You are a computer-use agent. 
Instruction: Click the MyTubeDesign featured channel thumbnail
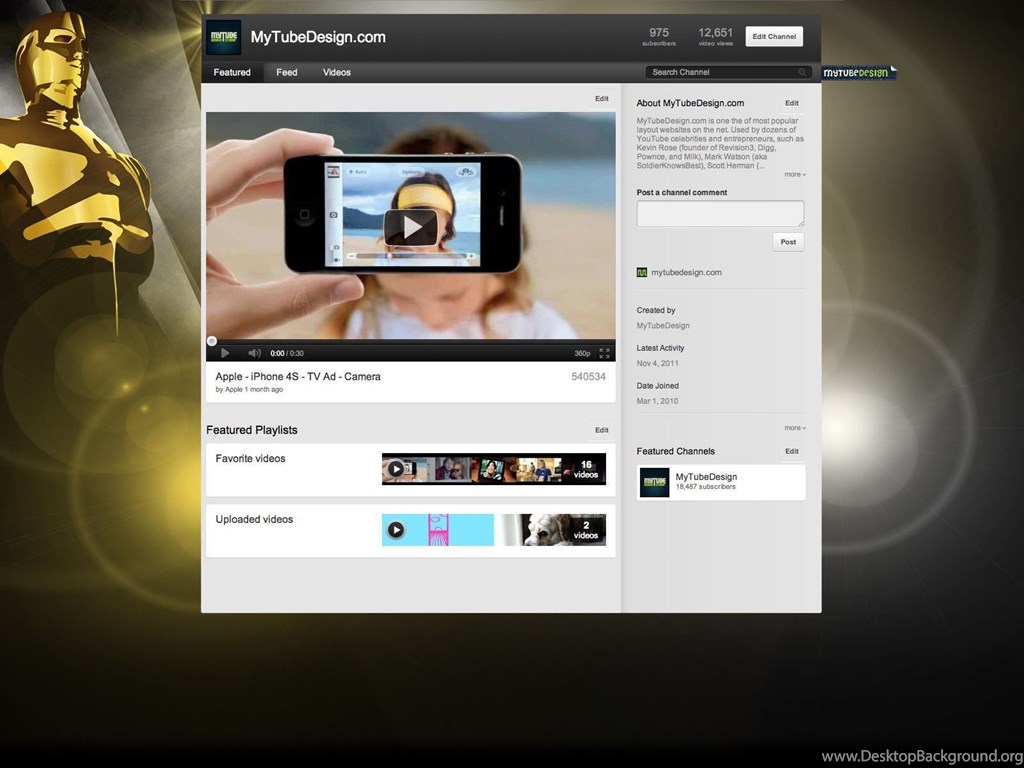654,483
